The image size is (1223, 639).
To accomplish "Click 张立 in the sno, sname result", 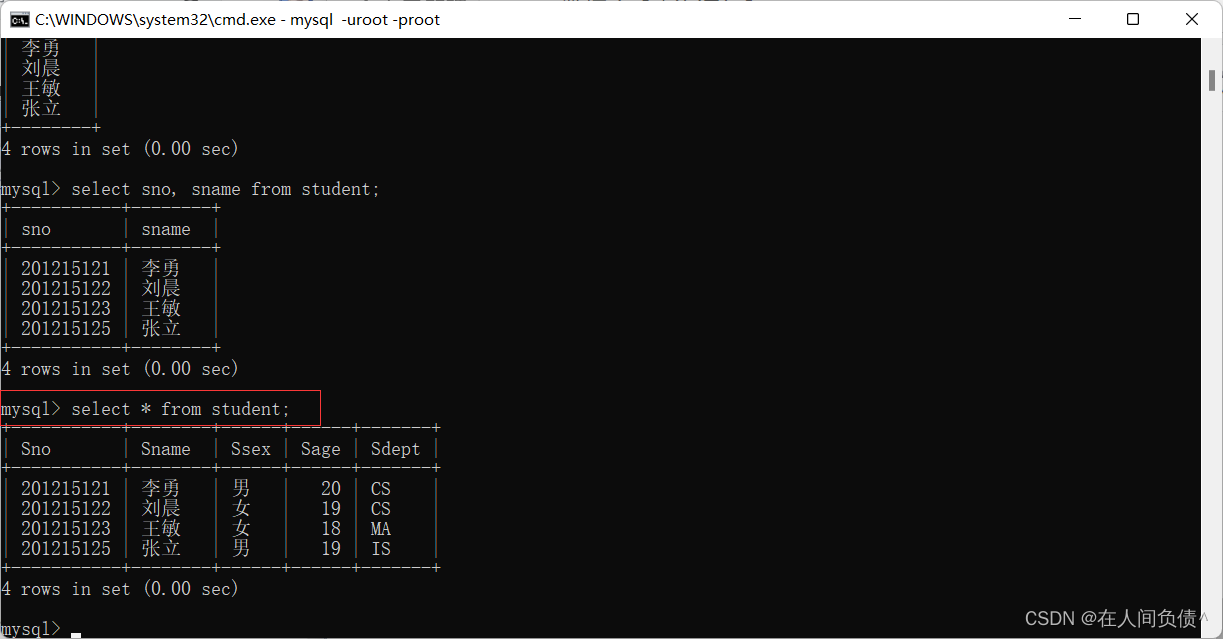I will (x=161, y=328).
